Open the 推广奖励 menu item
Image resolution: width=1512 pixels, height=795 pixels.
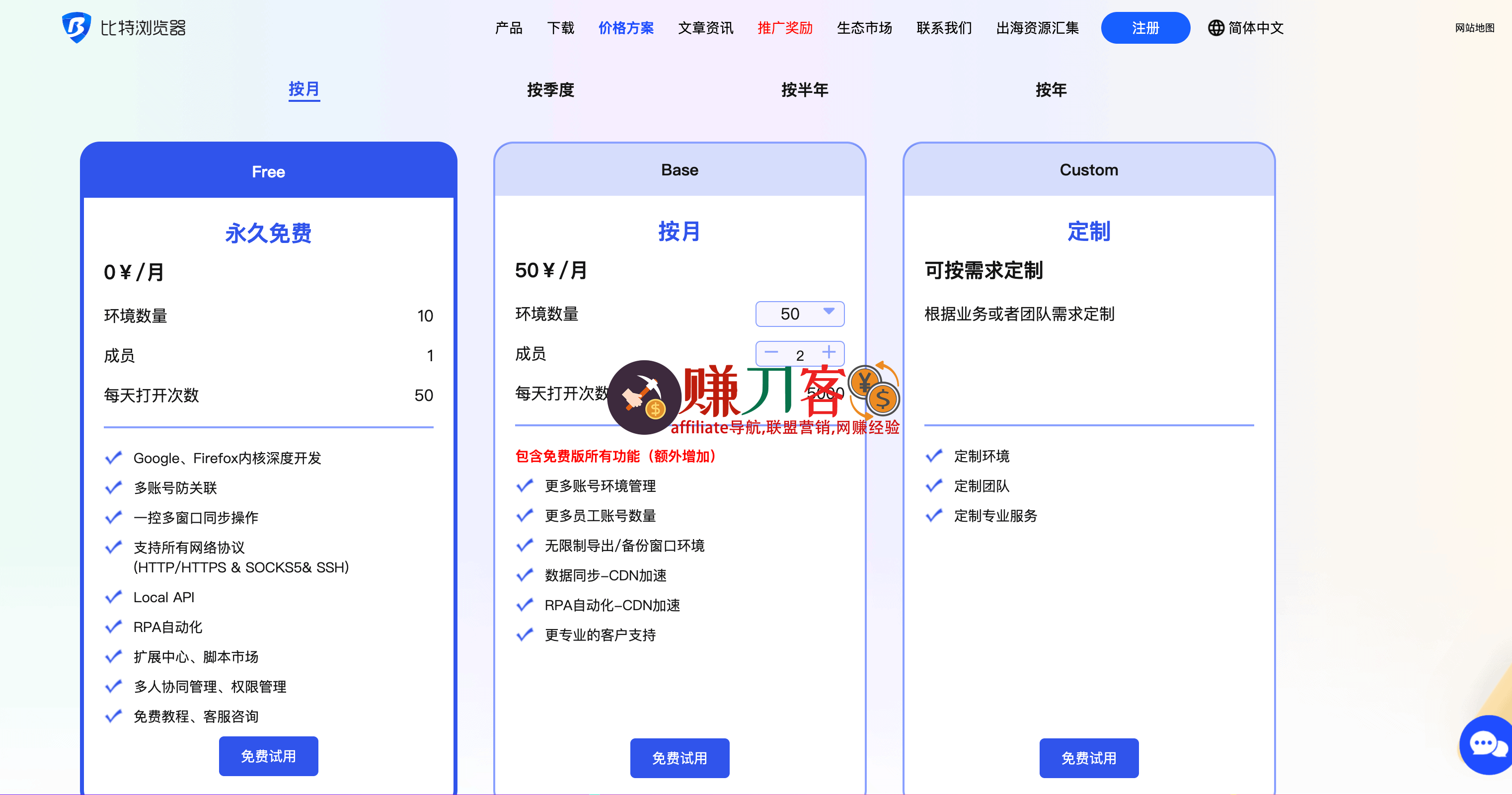pyautogui.click(x=784, y=28)
